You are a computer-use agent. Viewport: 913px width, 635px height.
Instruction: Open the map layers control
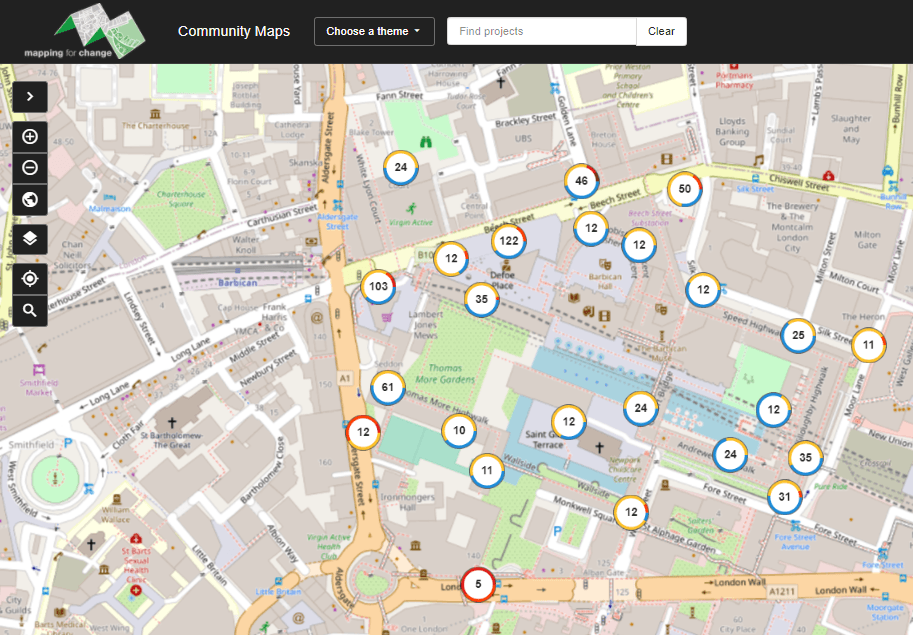(30, 238)
